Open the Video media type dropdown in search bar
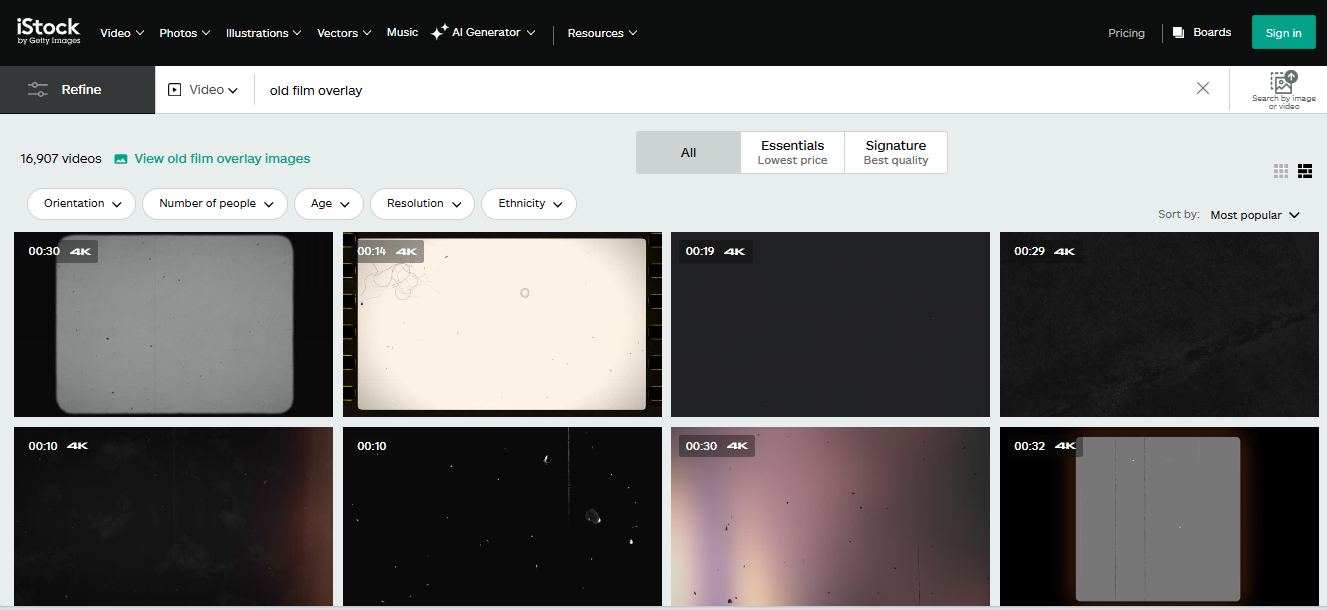This screenshot has width=1327, height=610. [204, 89]
